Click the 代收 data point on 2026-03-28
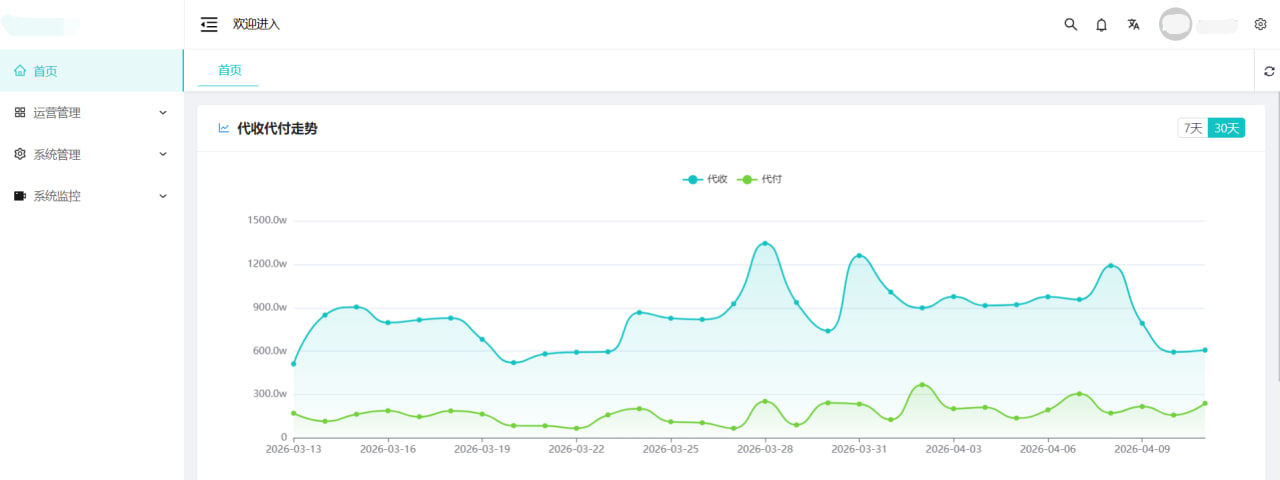The height and width of the screenshot is (480, 1280). pos(765,243)
